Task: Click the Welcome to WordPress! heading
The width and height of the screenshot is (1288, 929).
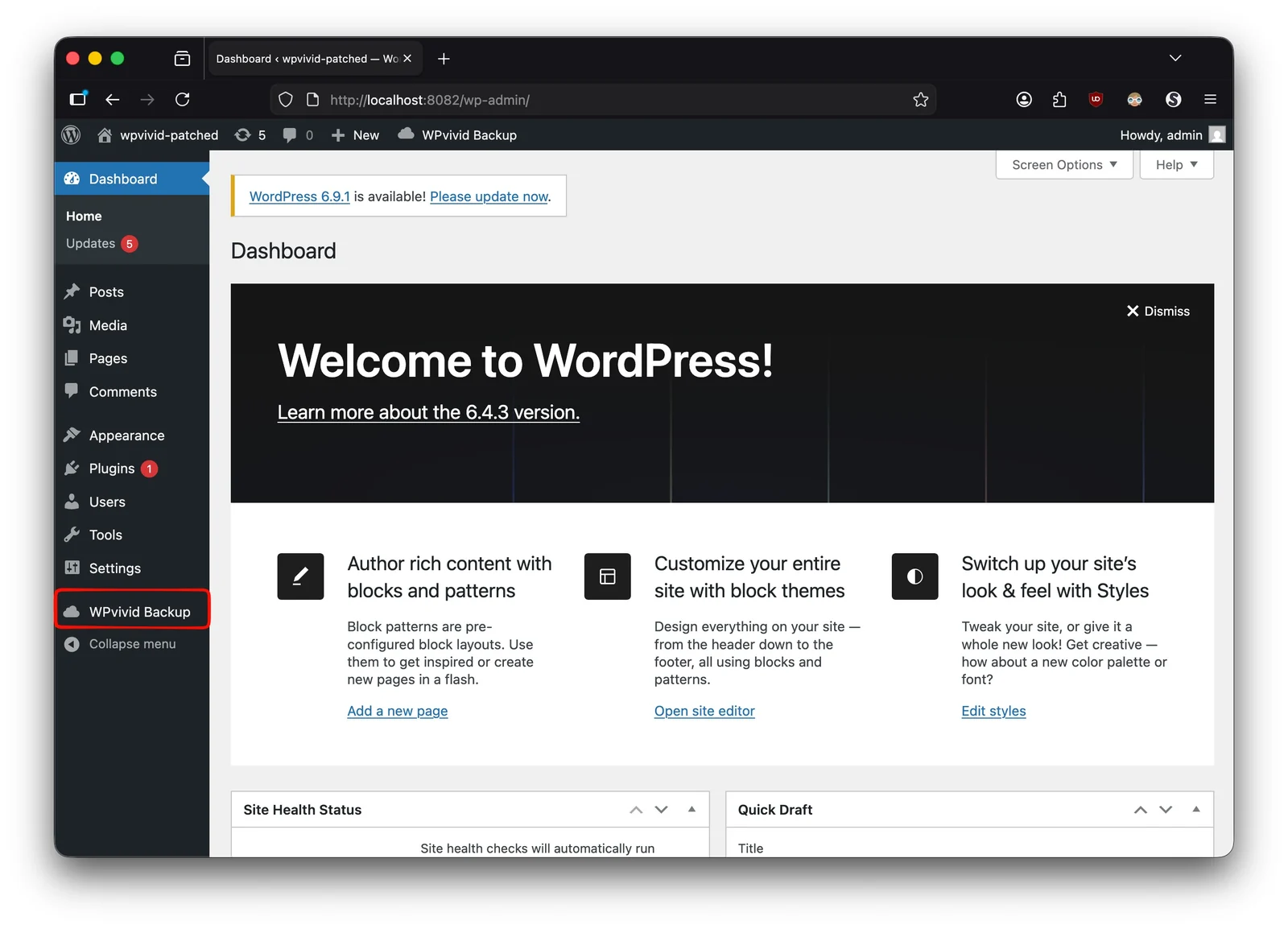Action: [526, 361]
